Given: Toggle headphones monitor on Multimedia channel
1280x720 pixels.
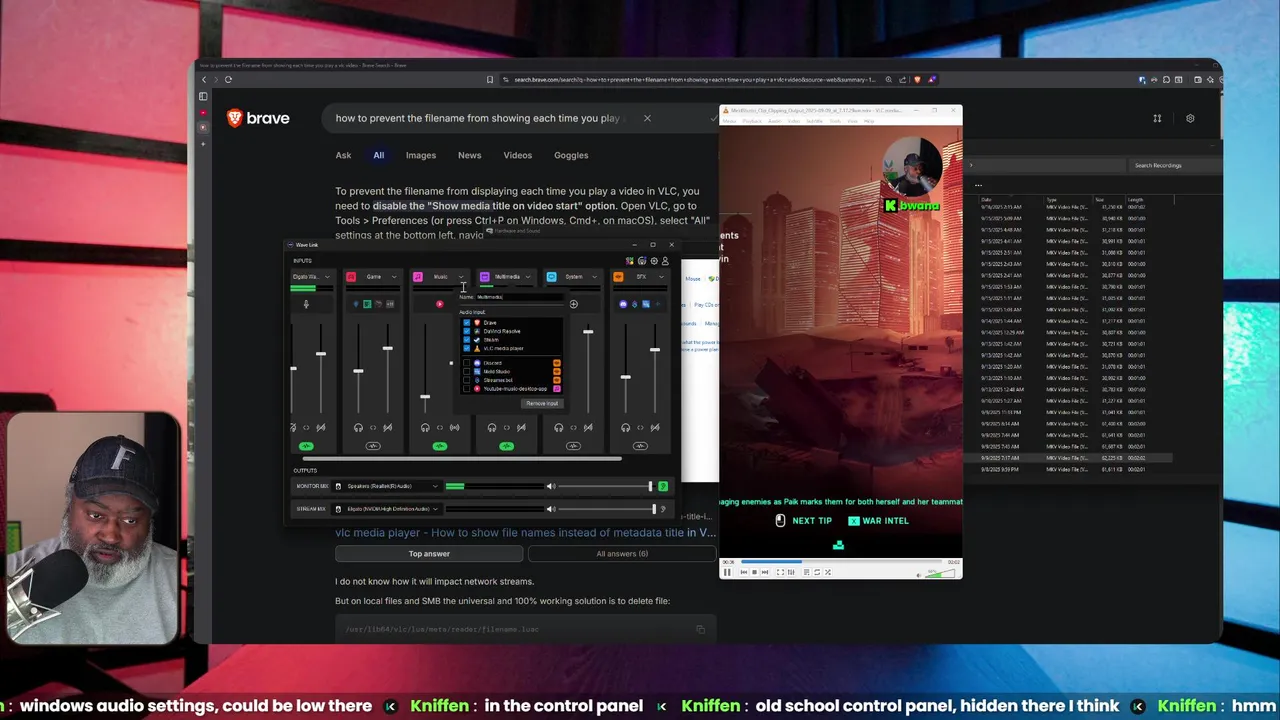Looking at the screenshot, I should 492,427.
